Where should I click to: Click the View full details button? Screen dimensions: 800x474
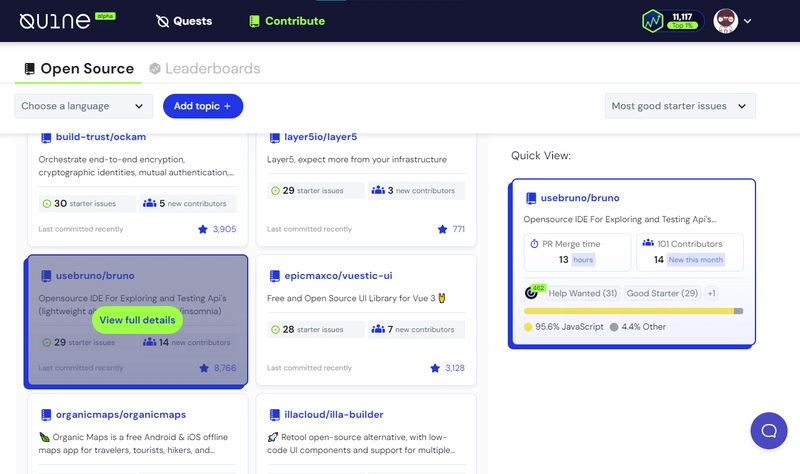click(137, 320)
